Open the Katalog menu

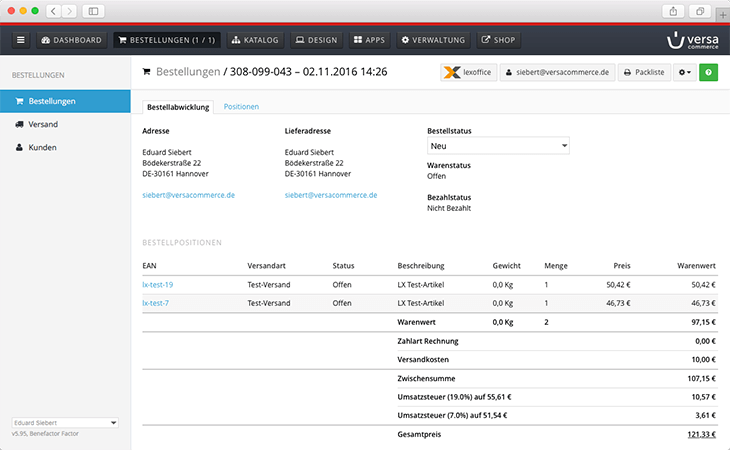pyautogui.click(x=255, y=41)
